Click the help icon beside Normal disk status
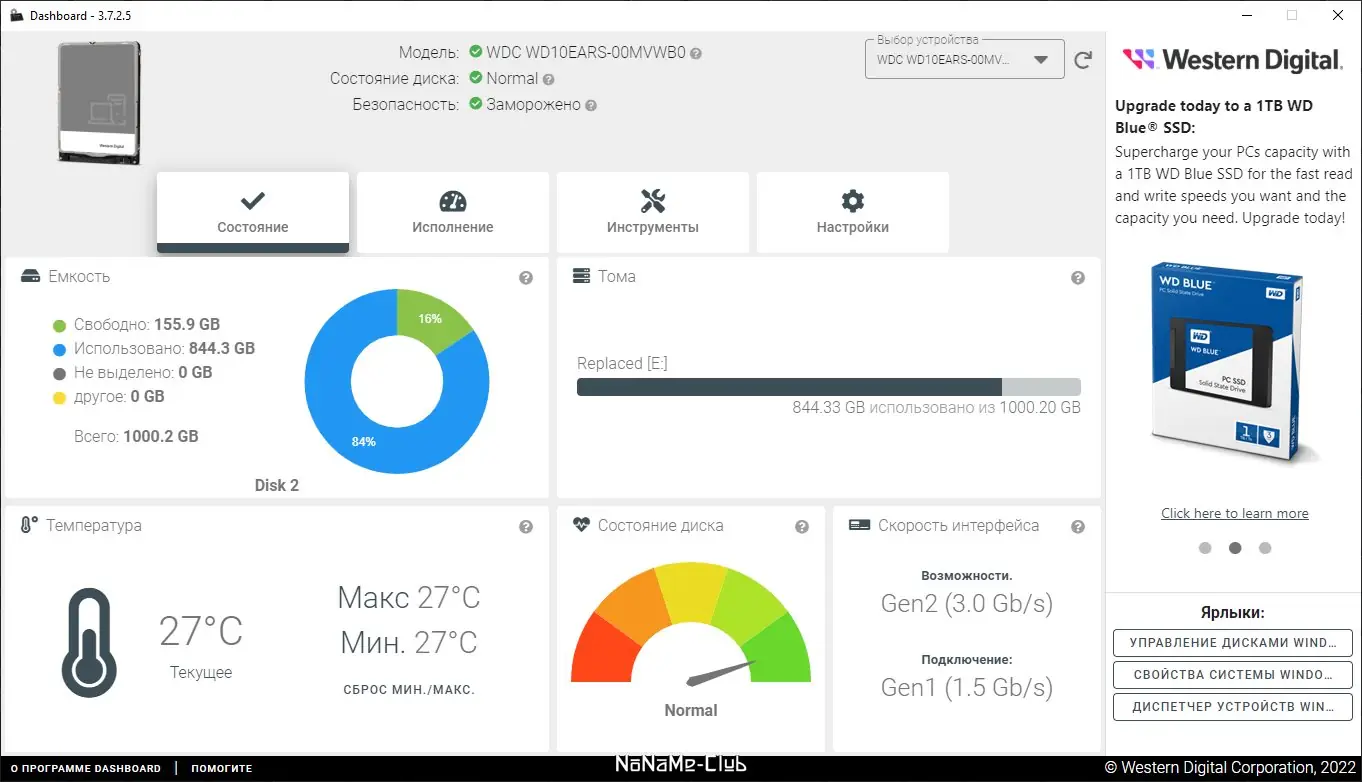 coord(548,79)
